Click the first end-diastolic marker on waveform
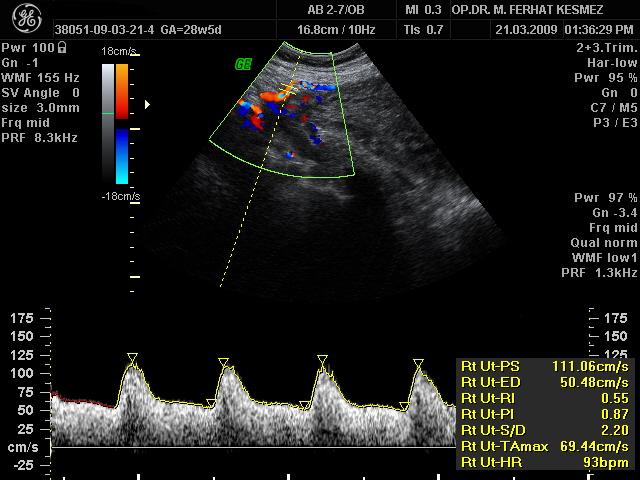The image size is (640, 480). pyautogui.click(x=211, y=403)
